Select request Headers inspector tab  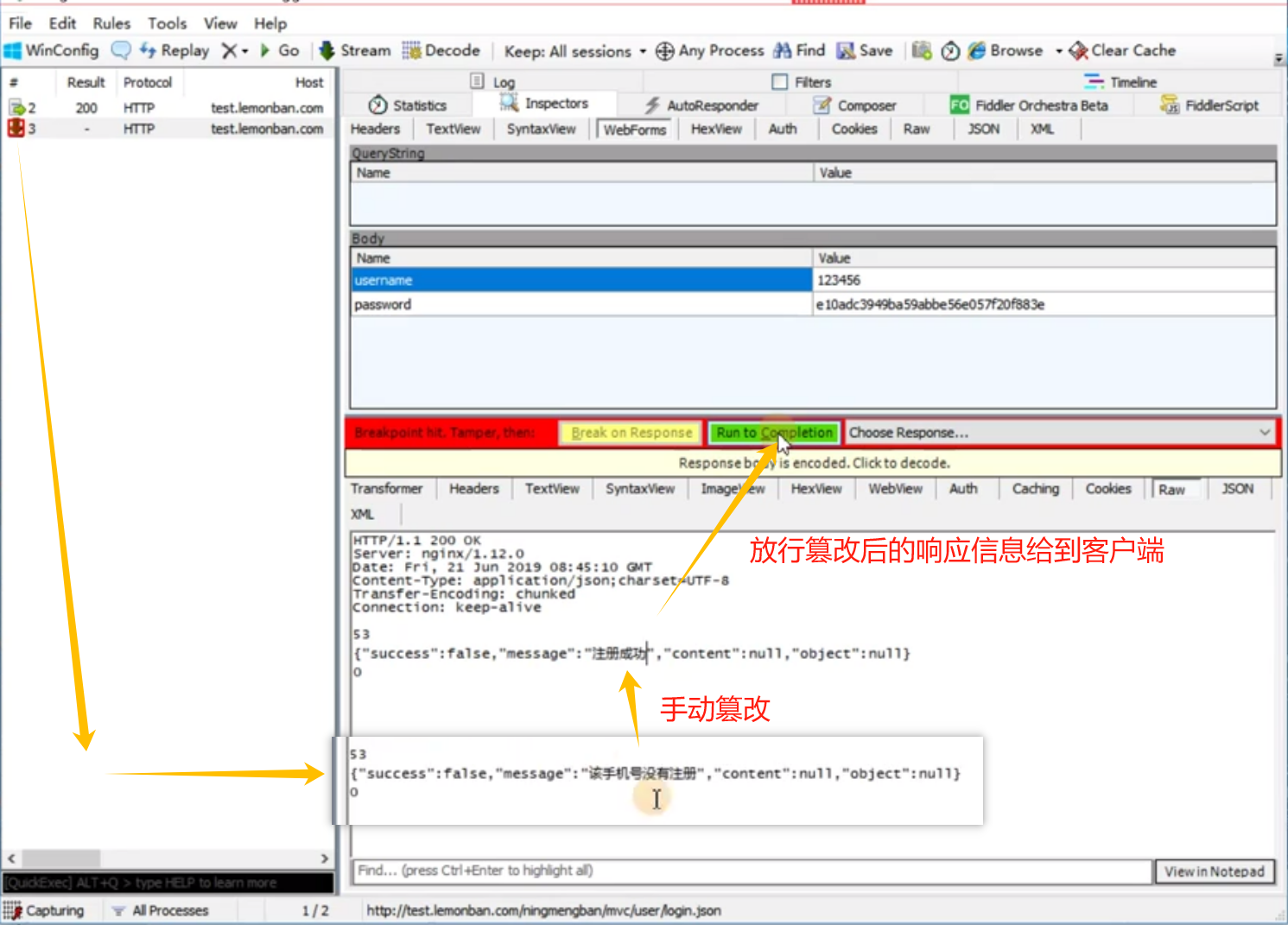(375, 129)
